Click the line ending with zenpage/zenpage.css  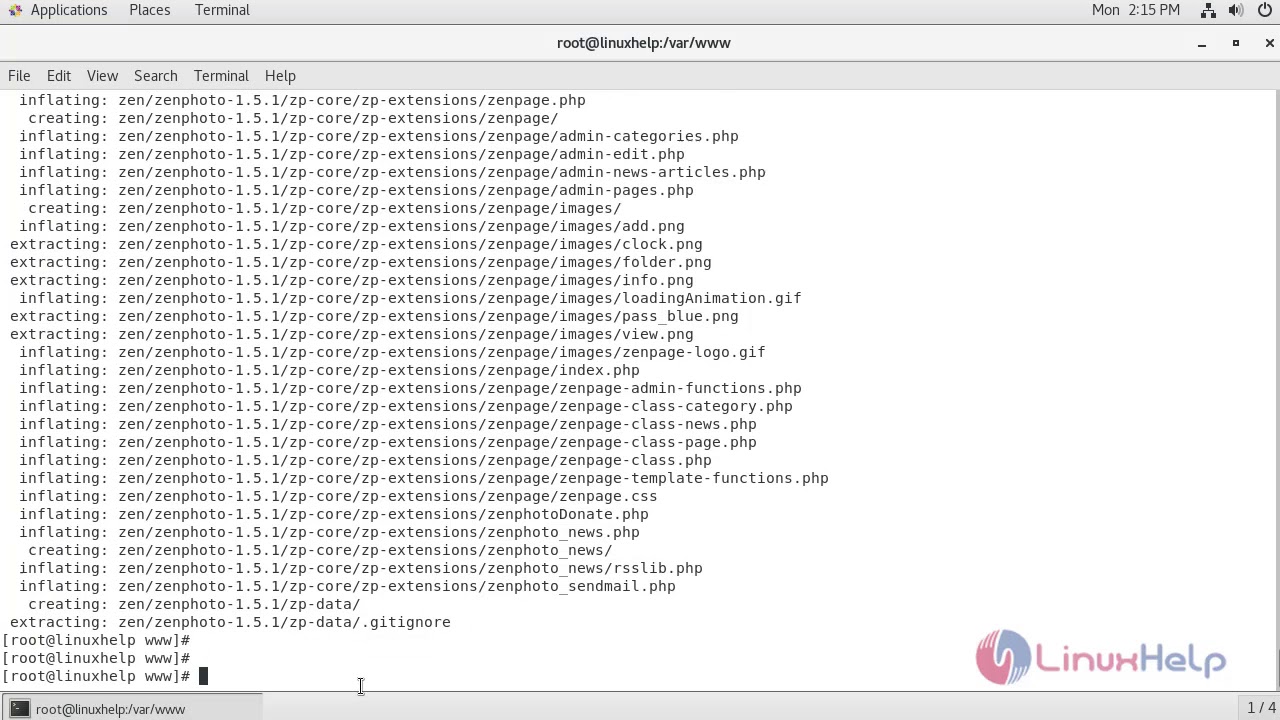338,496
